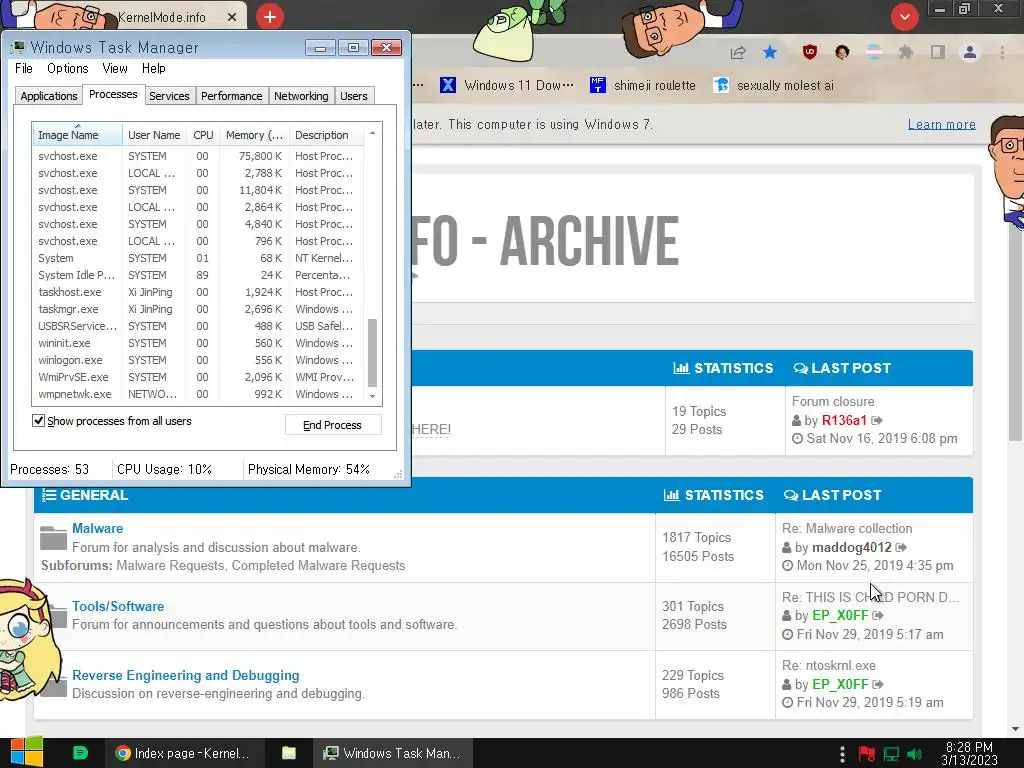
Task: Open the Malware forum link
Action: click(x=97, y=528)
